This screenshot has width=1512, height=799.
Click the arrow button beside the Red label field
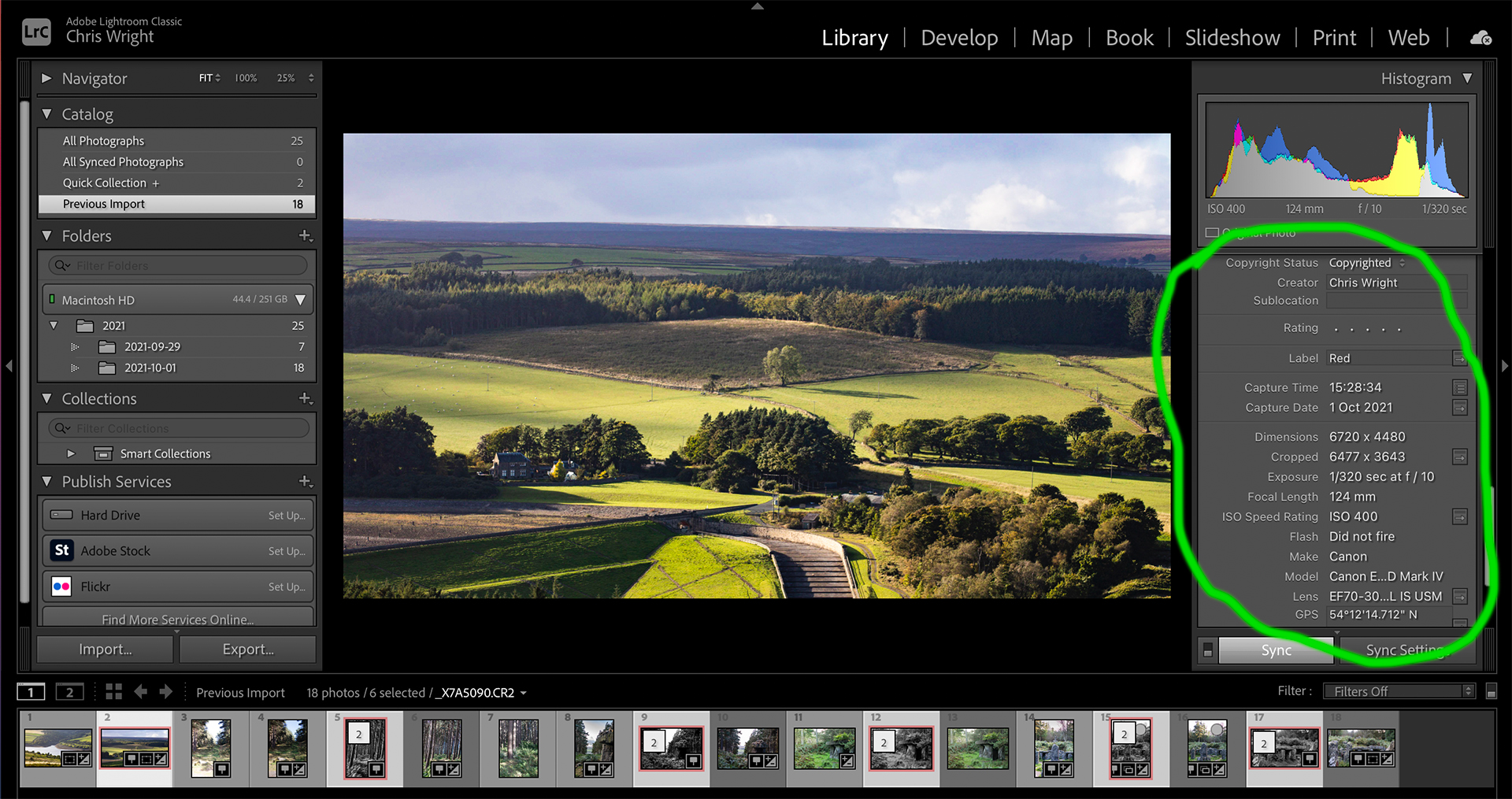(x=1459, y=359)
